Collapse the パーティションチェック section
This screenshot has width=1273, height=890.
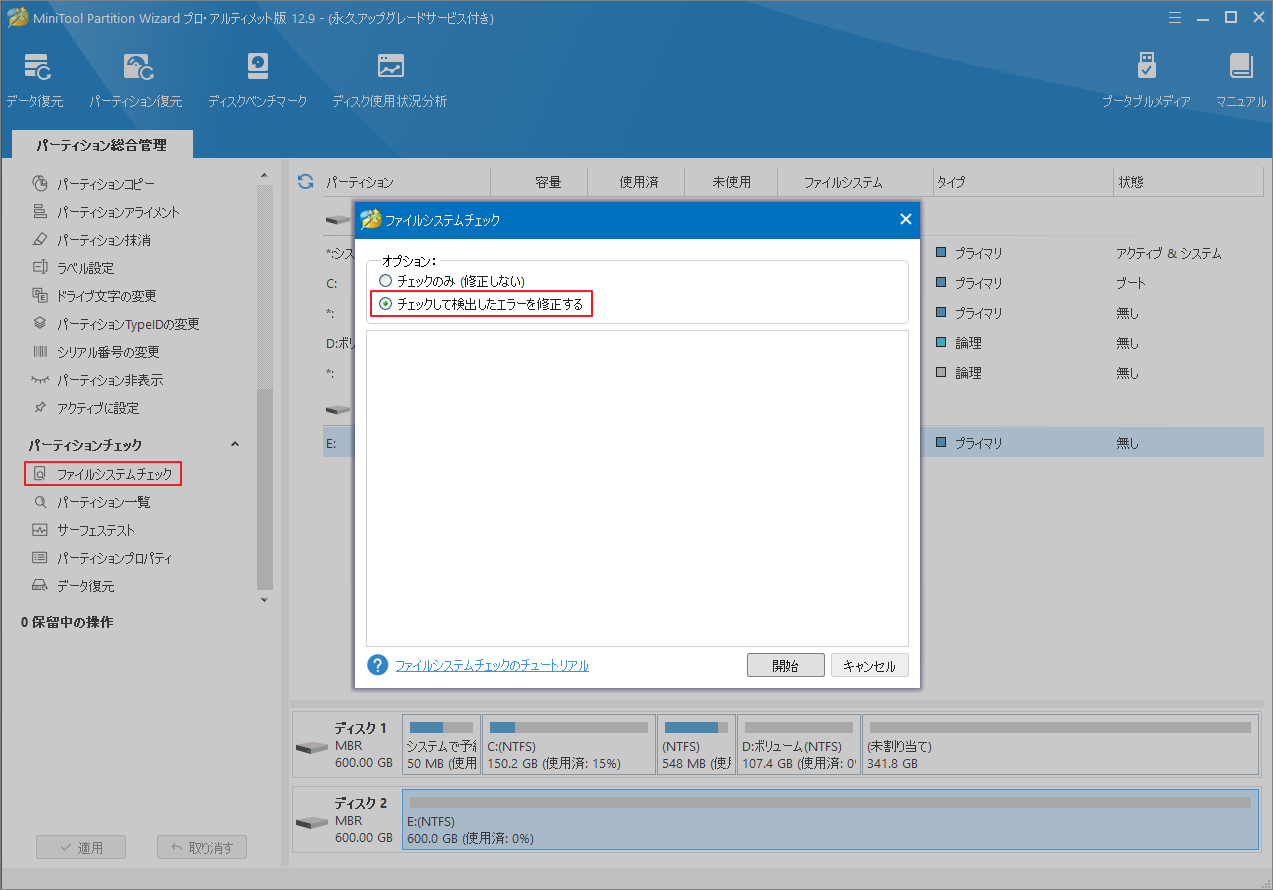click(235, 444)
